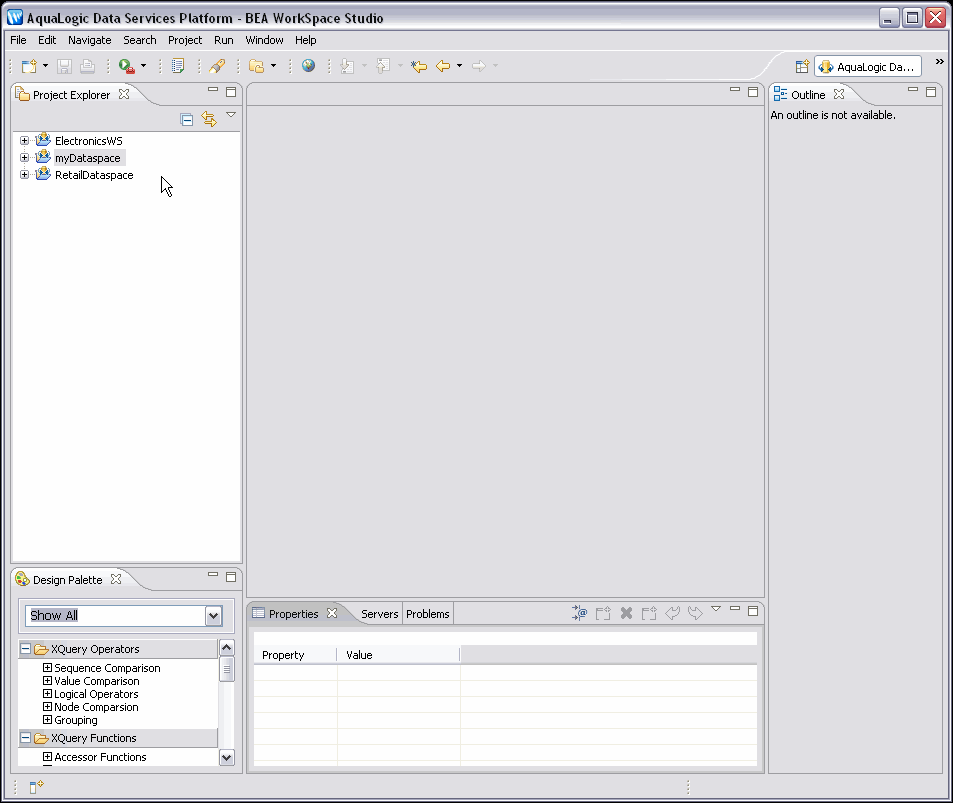
Task: Expand the myDataspace project node
Action: [x=24, y=157]
